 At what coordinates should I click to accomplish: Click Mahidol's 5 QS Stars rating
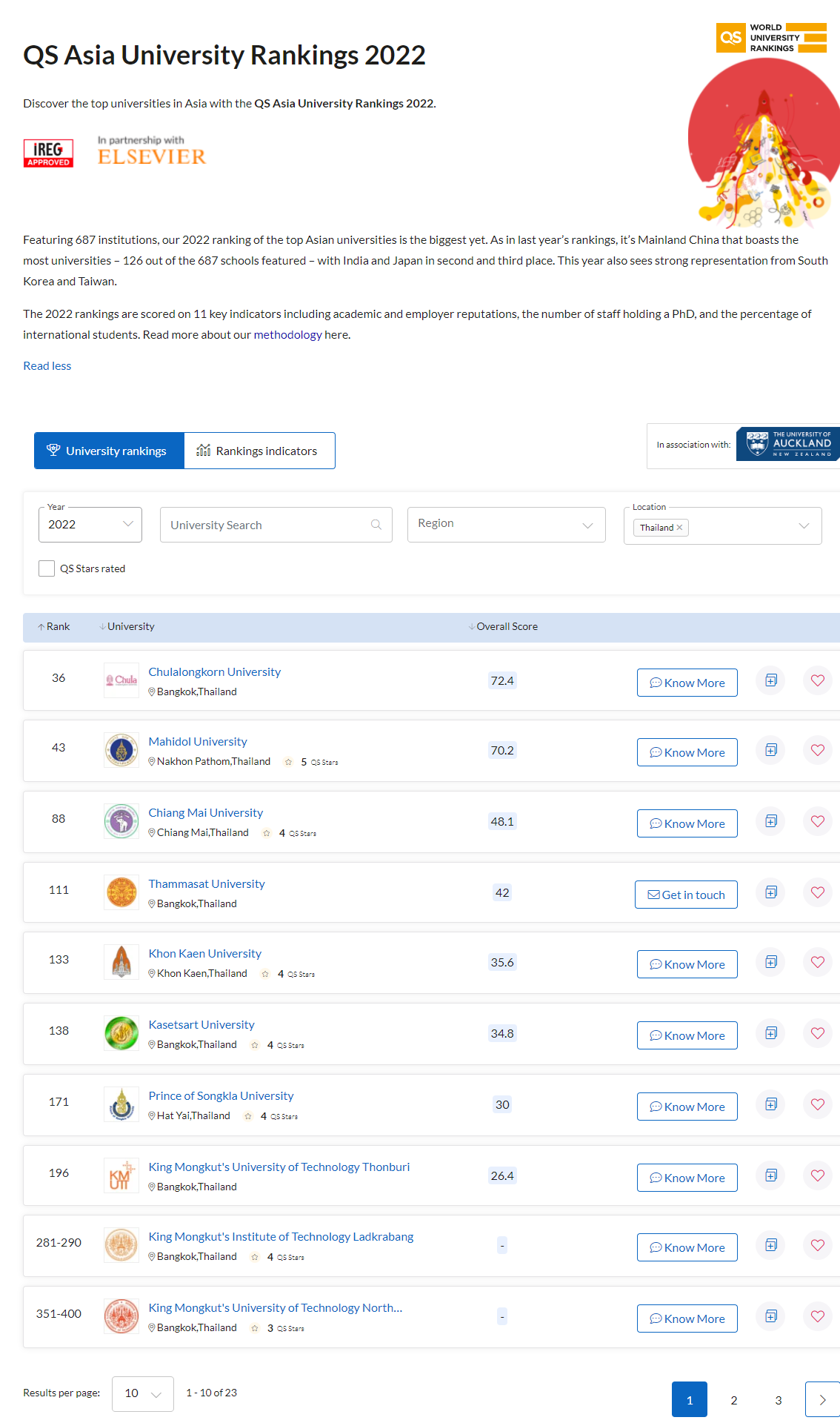pos(311,762)
